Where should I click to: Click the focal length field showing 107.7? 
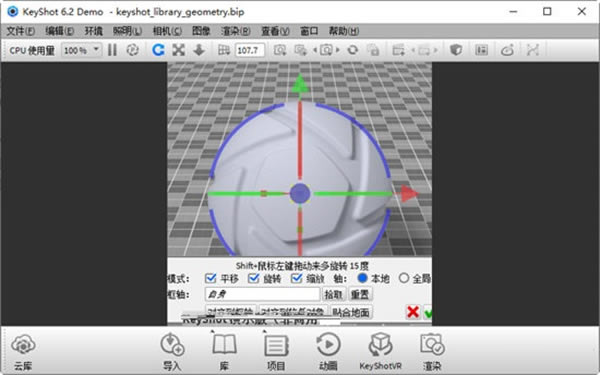click(249, 50)
